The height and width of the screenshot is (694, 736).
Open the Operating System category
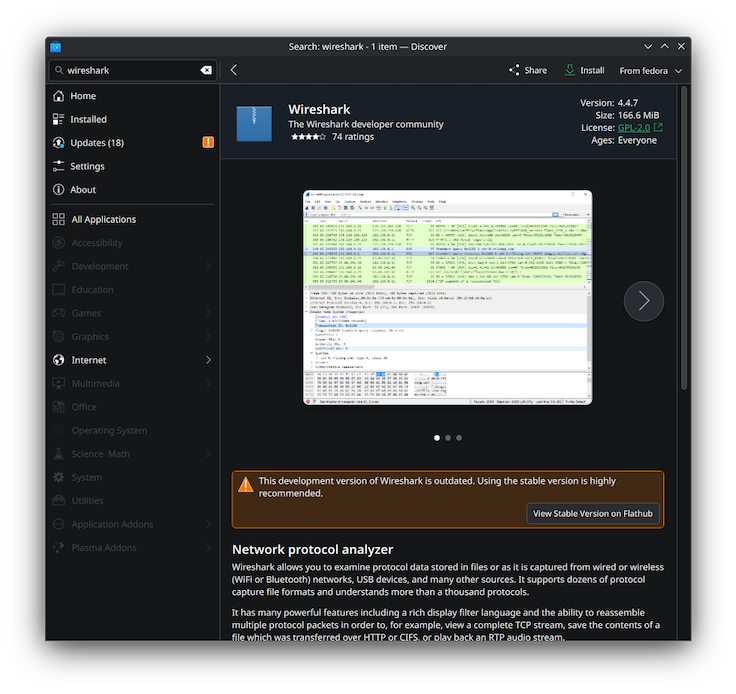(133, 430)
